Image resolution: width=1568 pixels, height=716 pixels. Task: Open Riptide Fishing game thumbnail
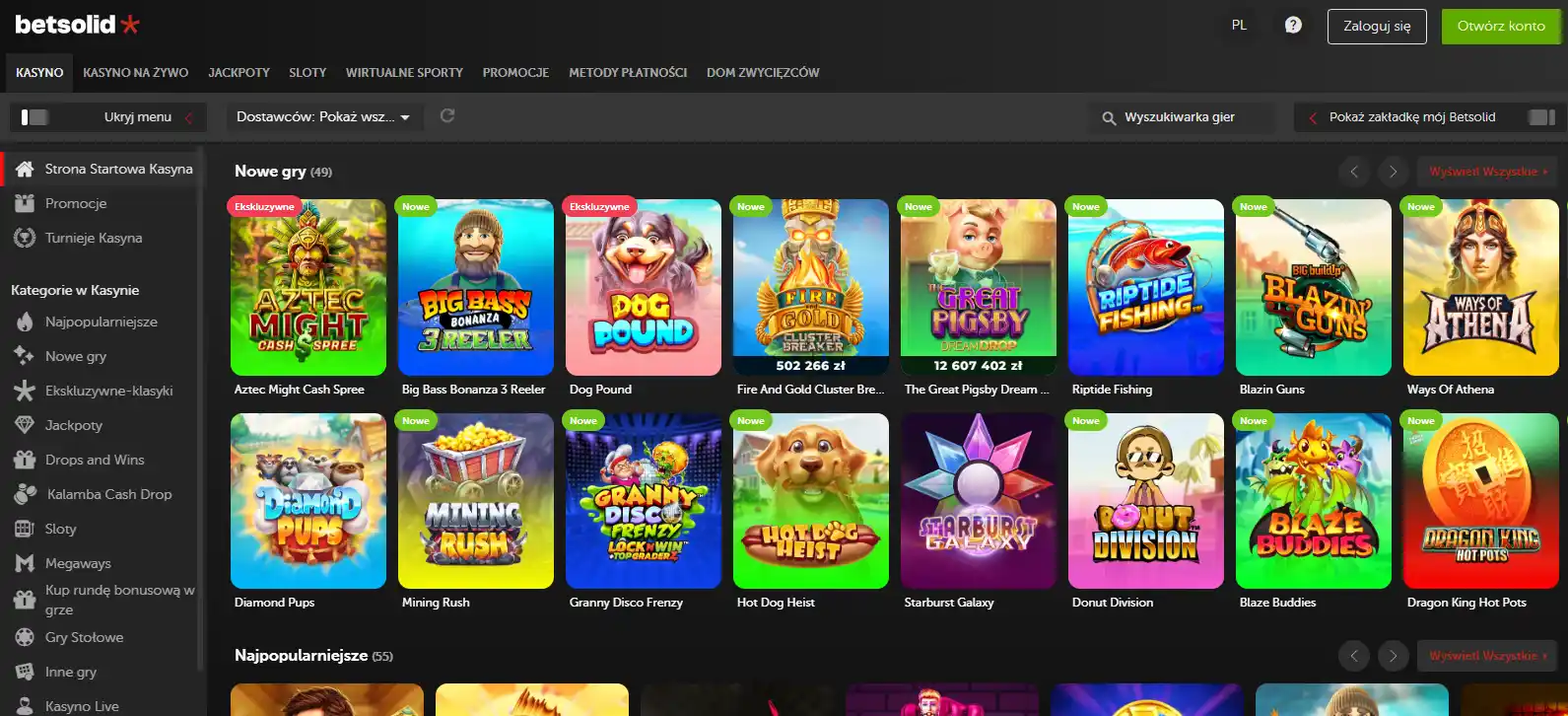click(x=1146, y=288)
